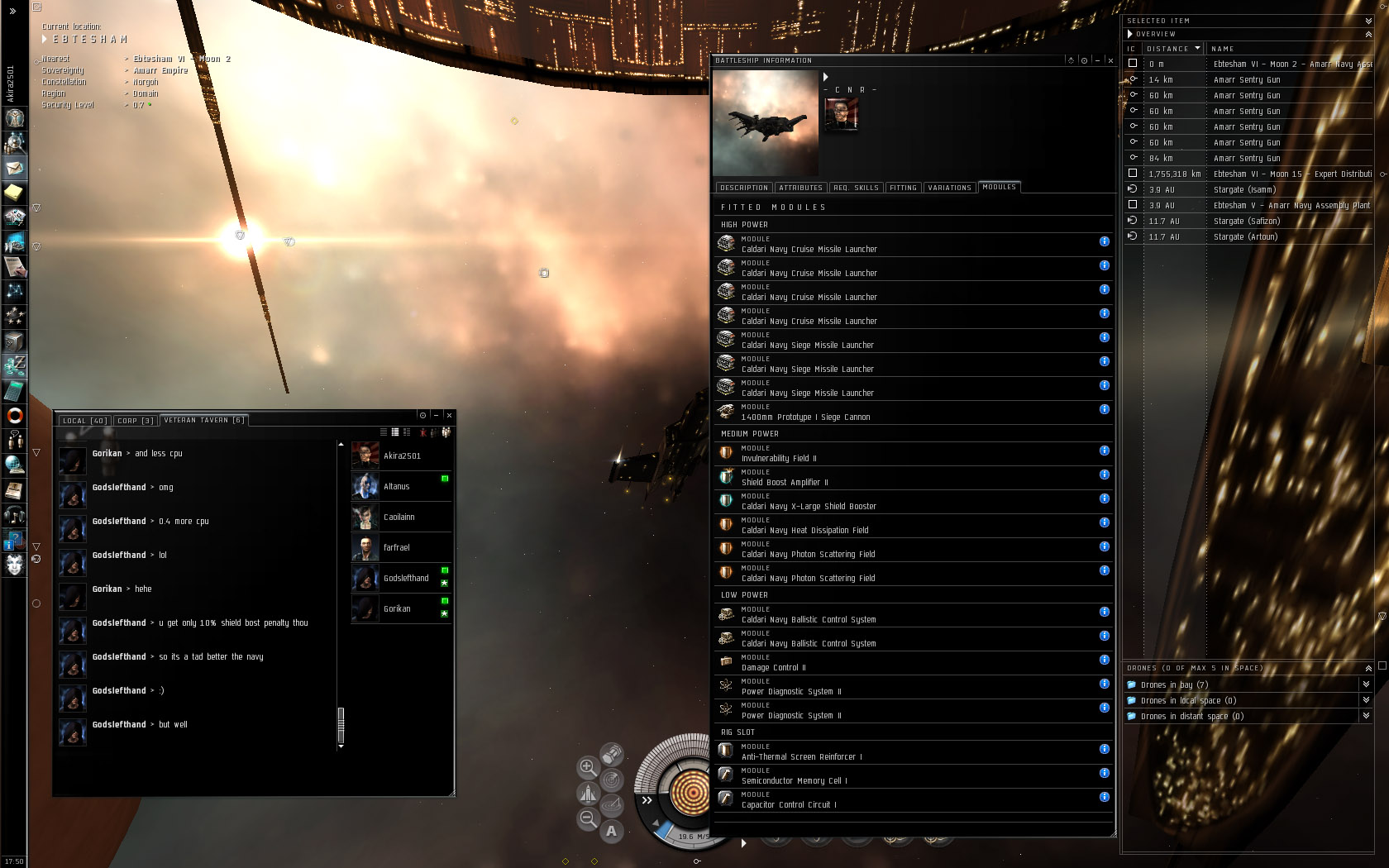Open the Help lifebuoy icon
Screen dimensions: 1389x868
point(15,415)
